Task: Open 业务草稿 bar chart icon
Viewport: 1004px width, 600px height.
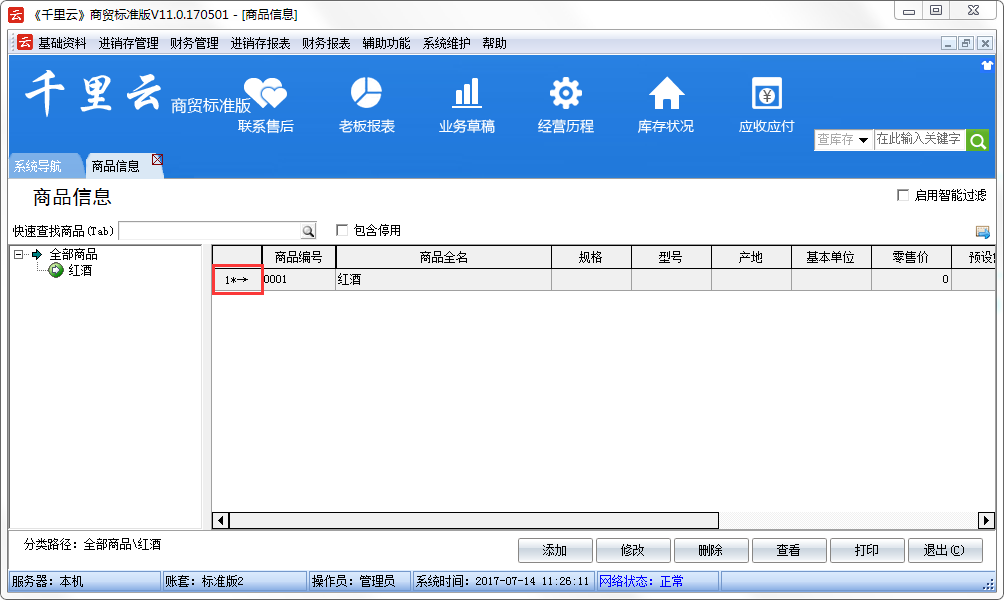Action: click(466, 94)
